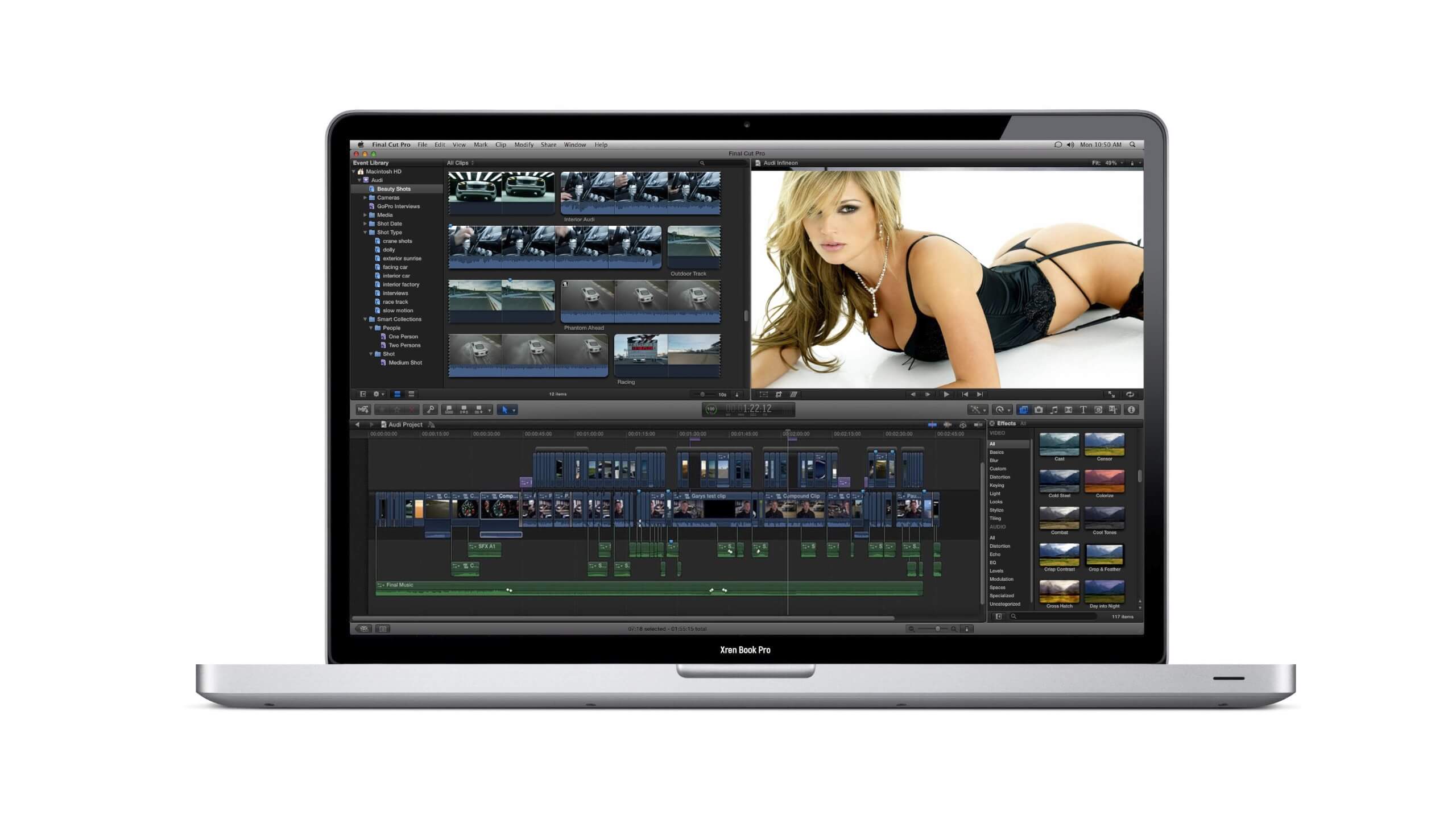This screenshot has width=1456, height=819.
Task: Toggle solo button in timeline header
Action: coord(963,425)
